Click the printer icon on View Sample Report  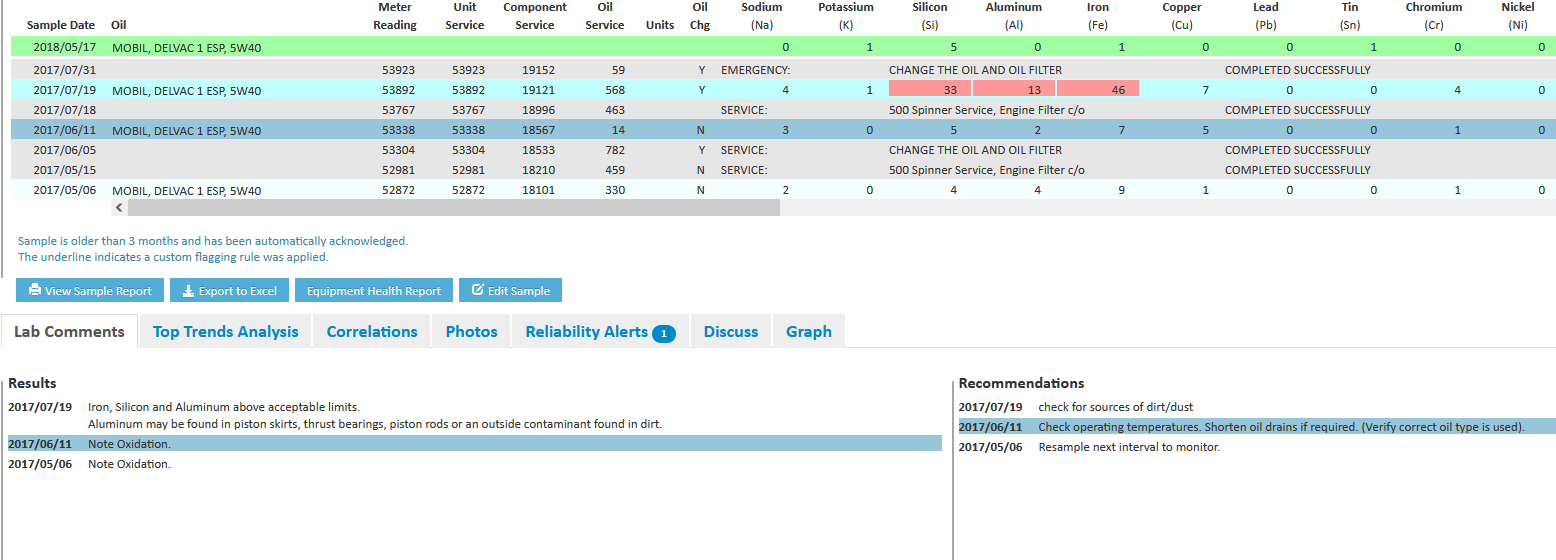35,291
